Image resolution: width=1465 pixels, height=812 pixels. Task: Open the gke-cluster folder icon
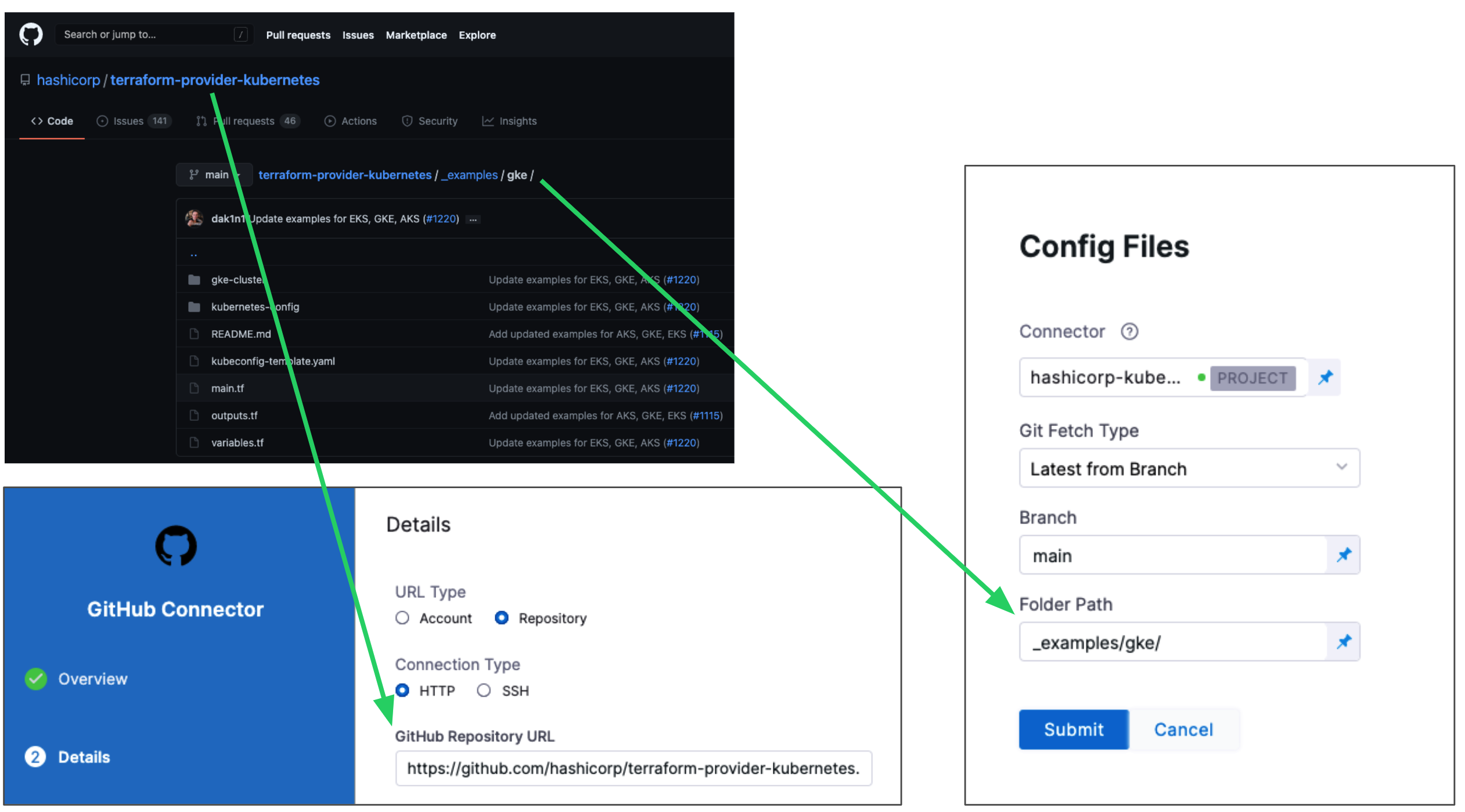coord(195,280)
